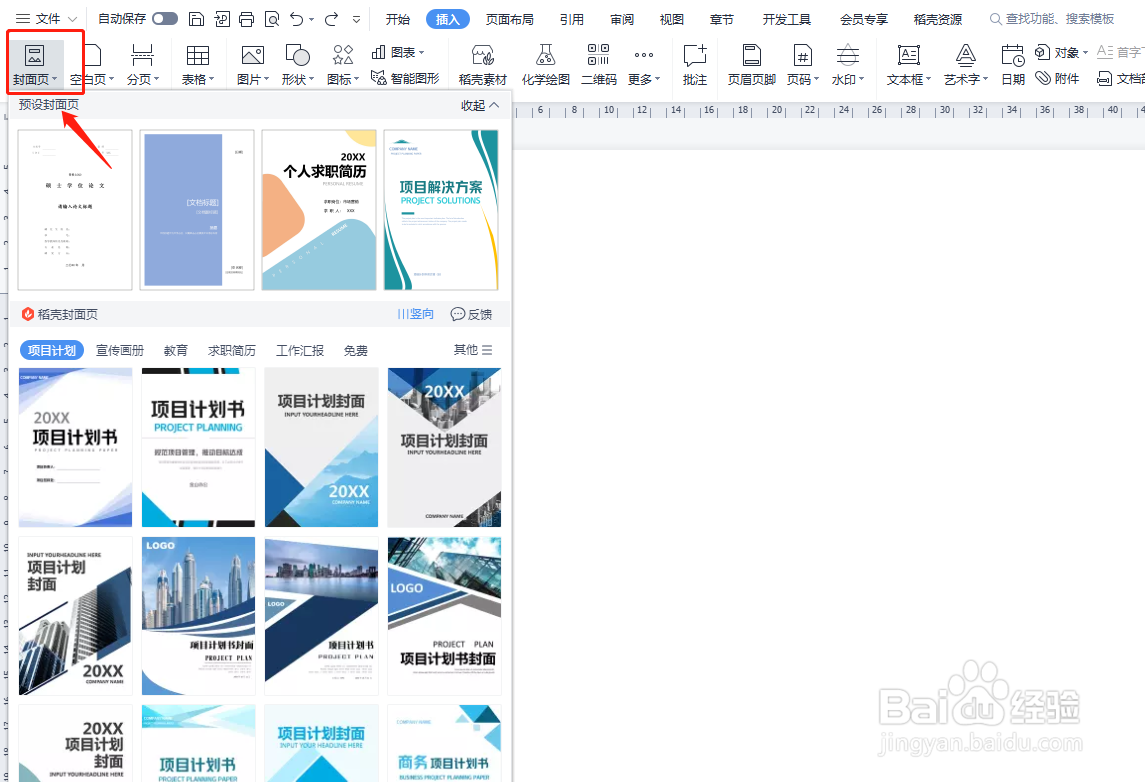The height and width of the screenshot is (782, 1145).
Task: Switch to the 视图 tab
Action: [672, 19]
